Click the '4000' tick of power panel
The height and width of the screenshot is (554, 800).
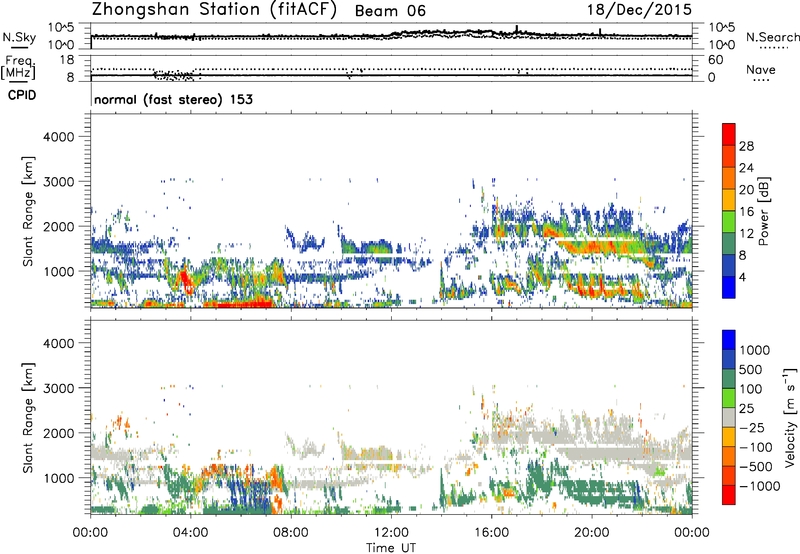(x=58, y=137)
